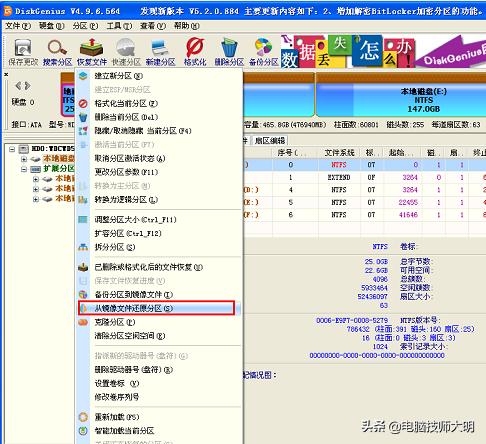Click the 格式化 (Format) toolbar icon
The height and width of the screenshot is (444, 486).
[195, 52]
